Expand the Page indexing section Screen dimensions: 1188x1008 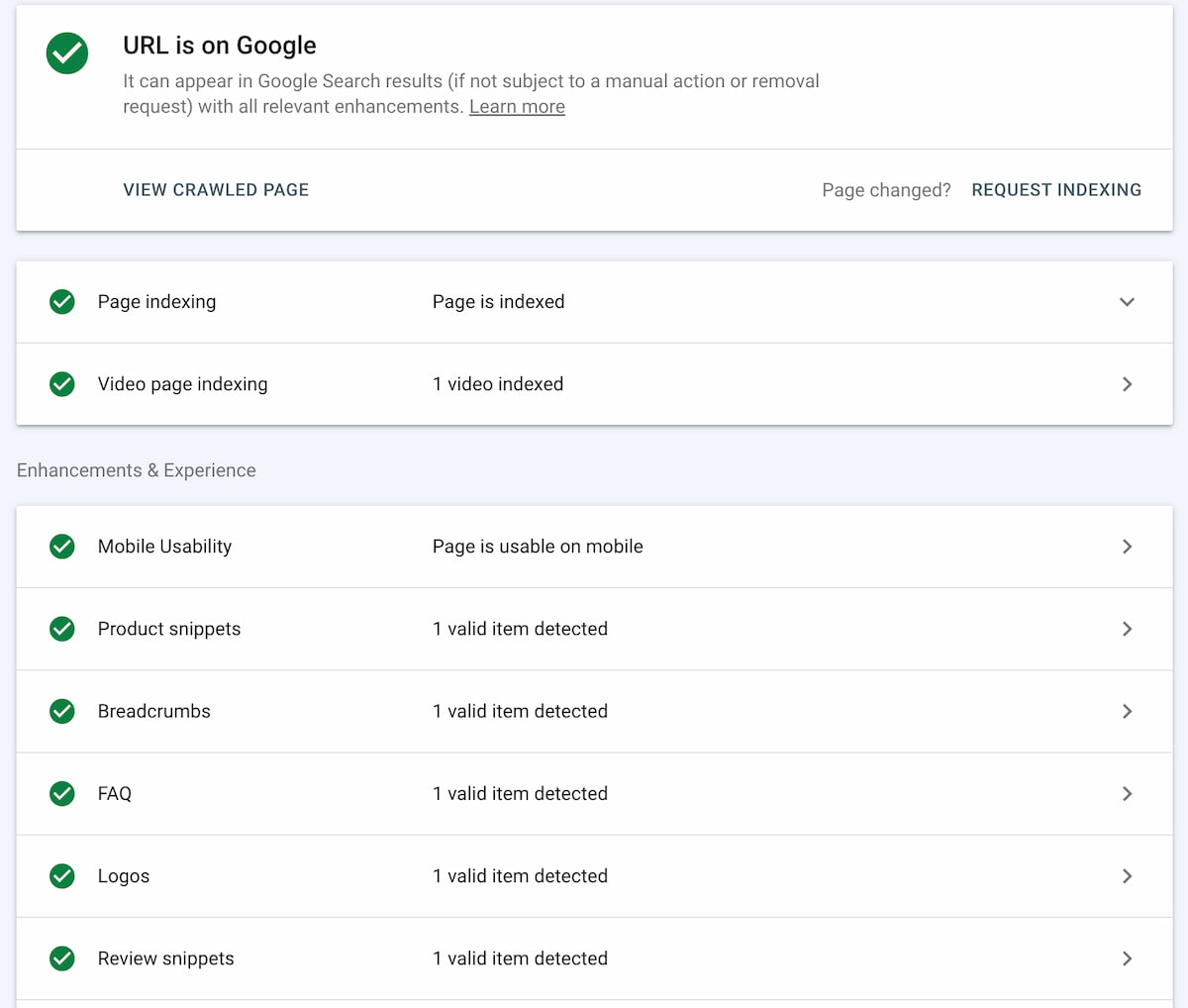coord(1127,301)
